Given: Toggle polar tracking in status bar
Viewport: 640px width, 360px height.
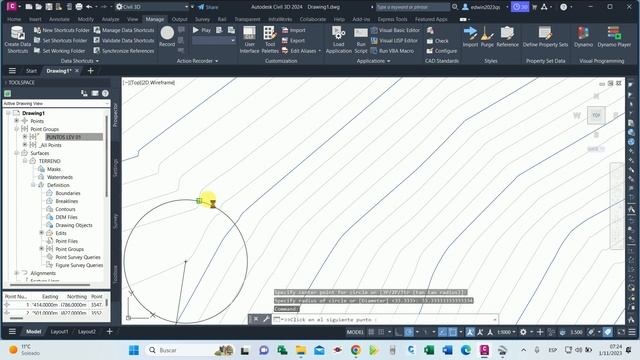Looking at the screenshot, I should tap(409, 332).
